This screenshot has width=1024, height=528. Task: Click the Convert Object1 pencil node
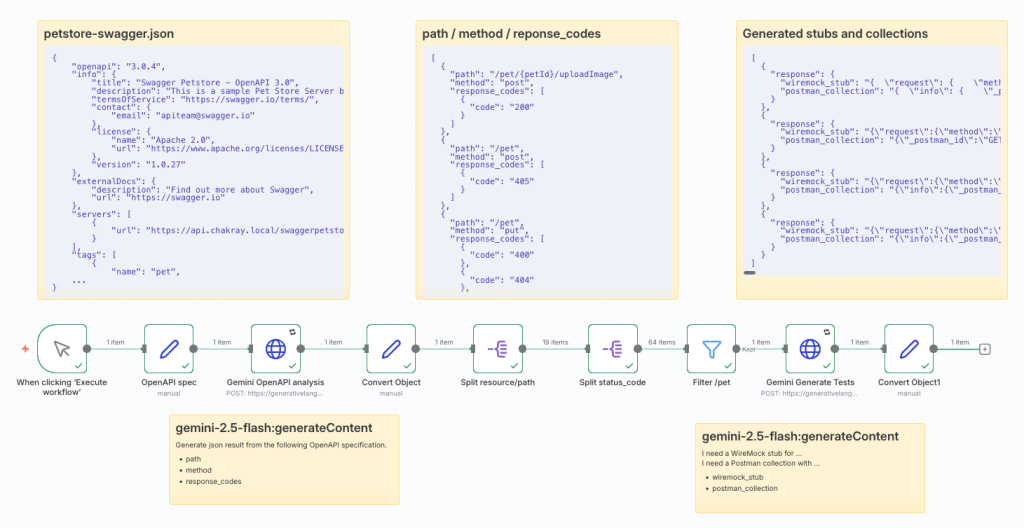coord(909,348)
